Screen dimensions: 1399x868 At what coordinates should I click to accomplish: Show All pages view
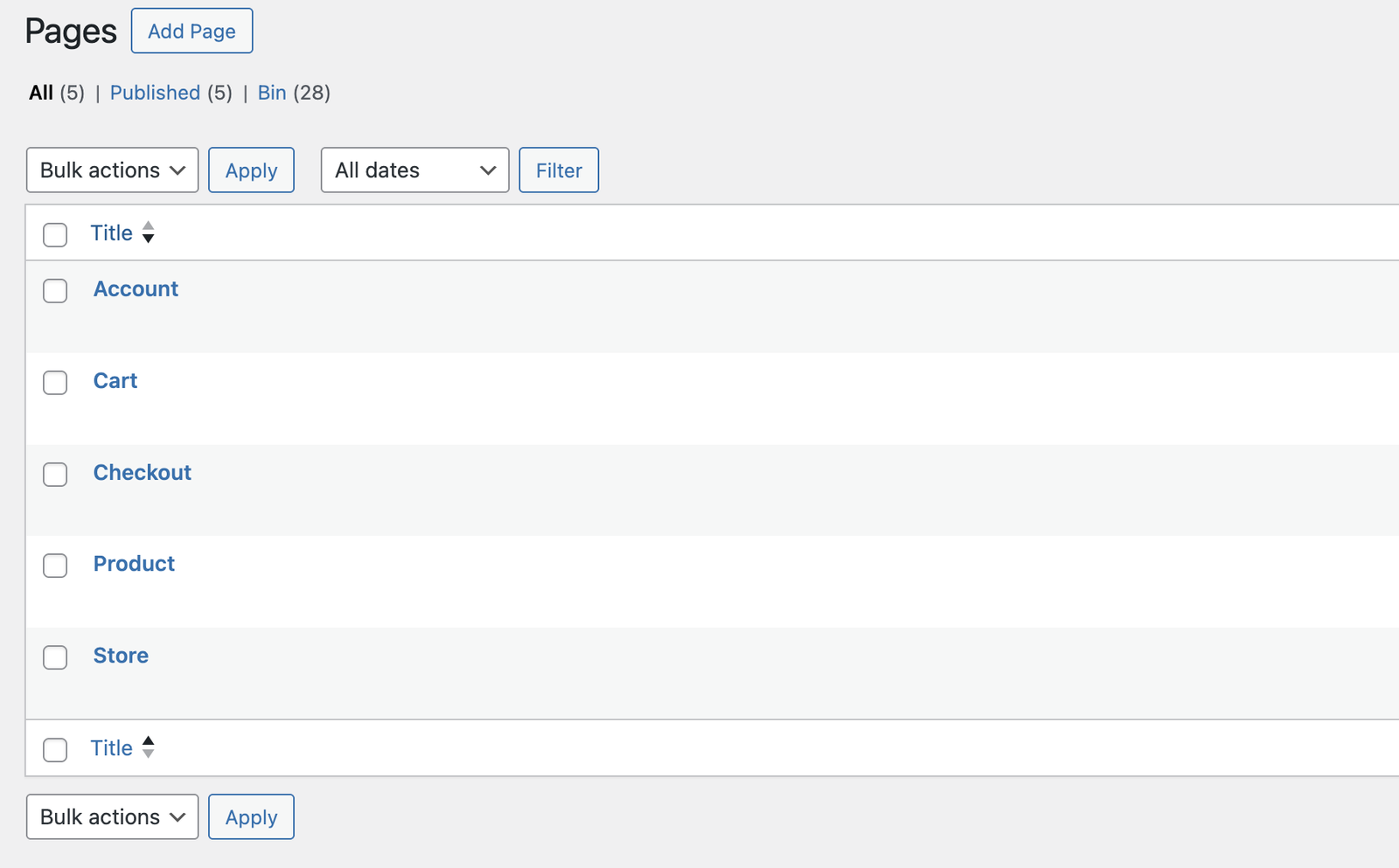tap(41, 93)
